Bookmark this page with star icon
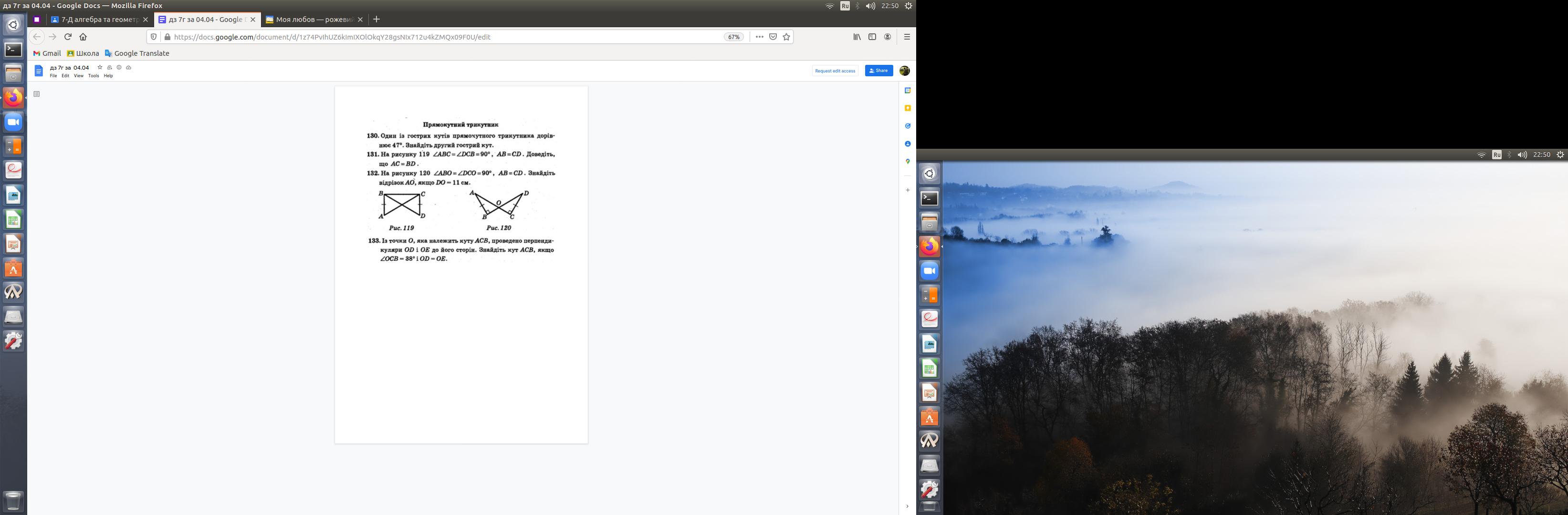 tap(786, 37)
